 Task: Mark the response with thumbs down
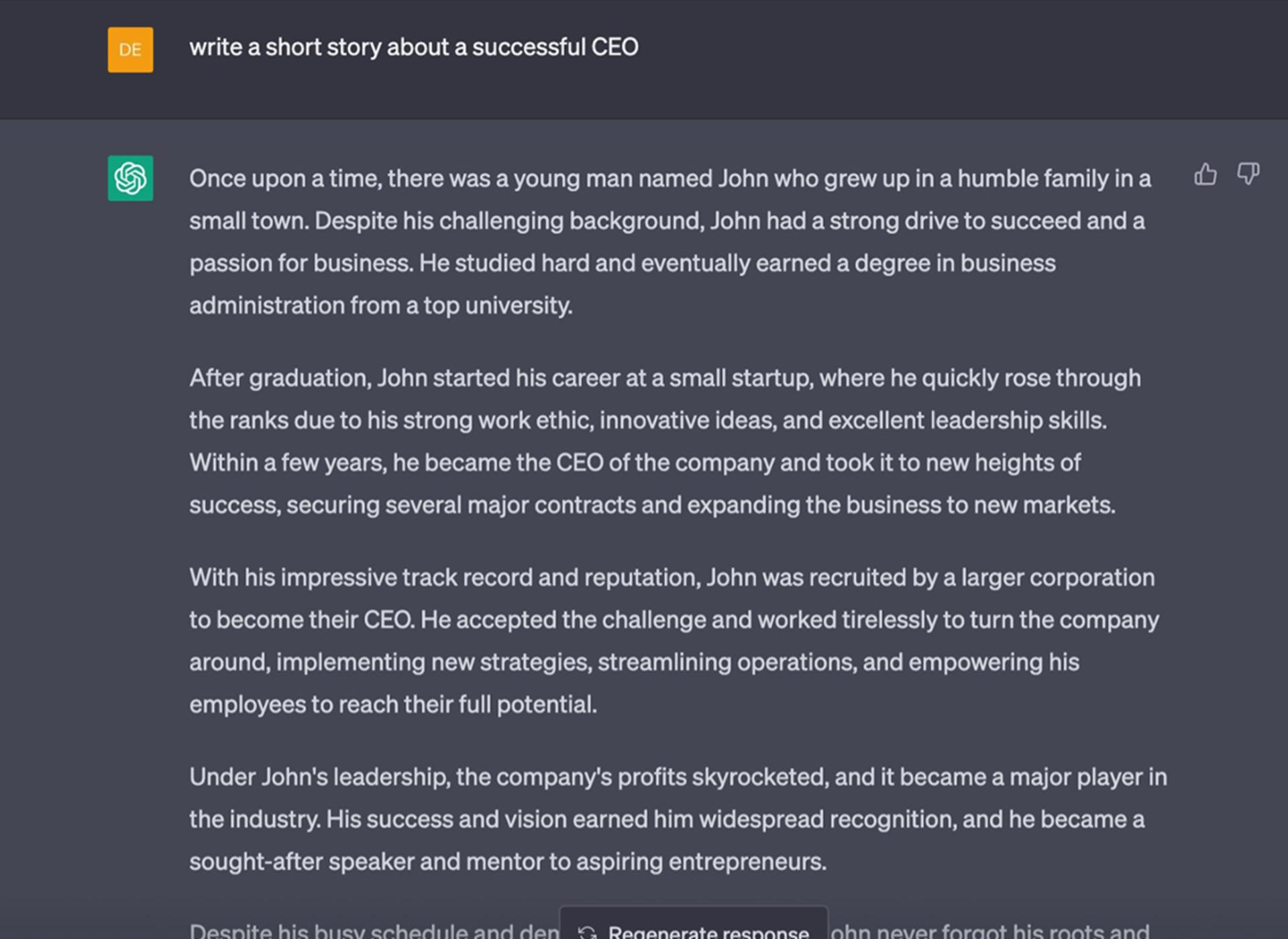point(1248,174)
